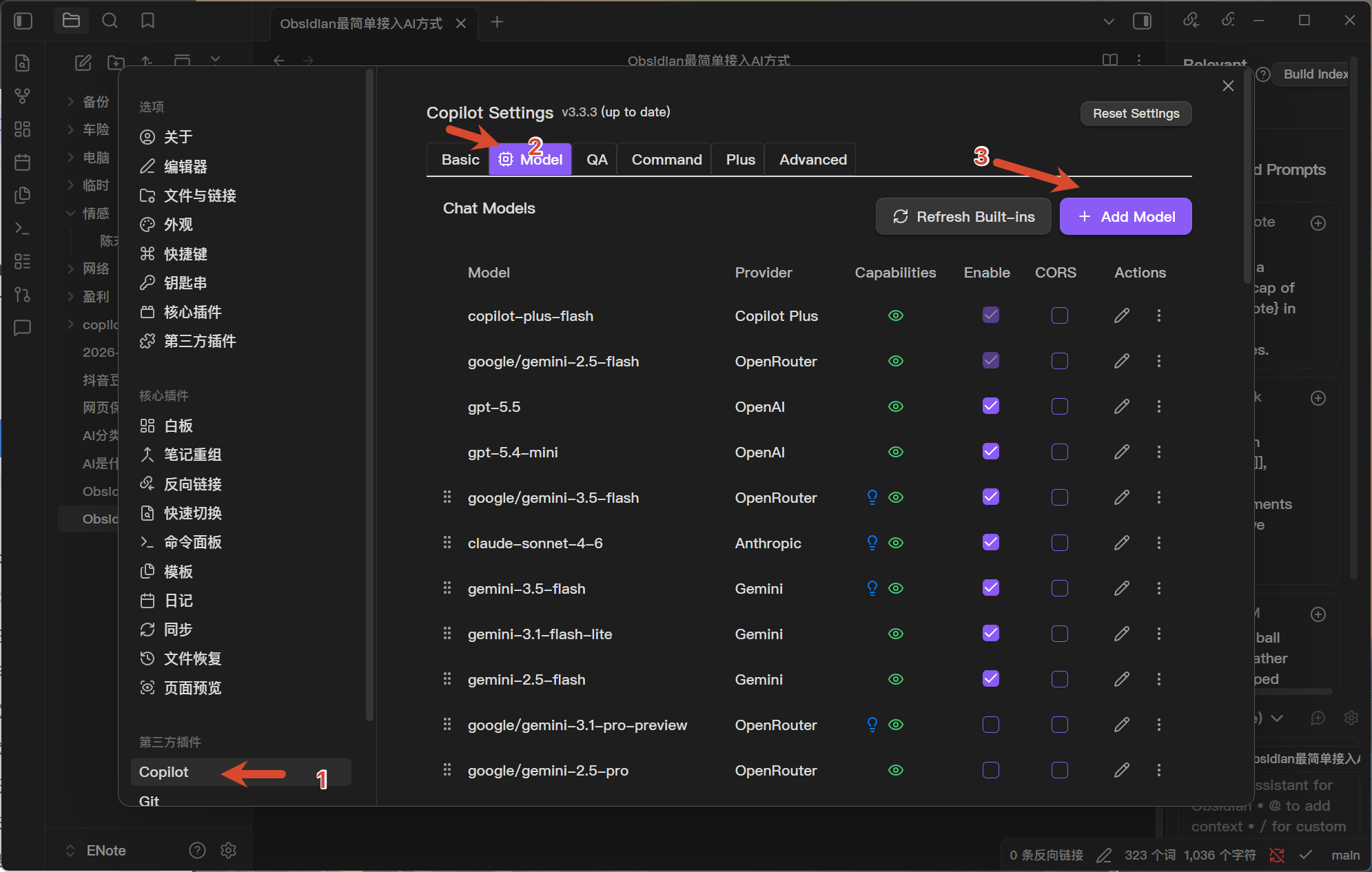1372x872 pixels.
Task: Expand the 临时 folder
Action: point(70,185)
